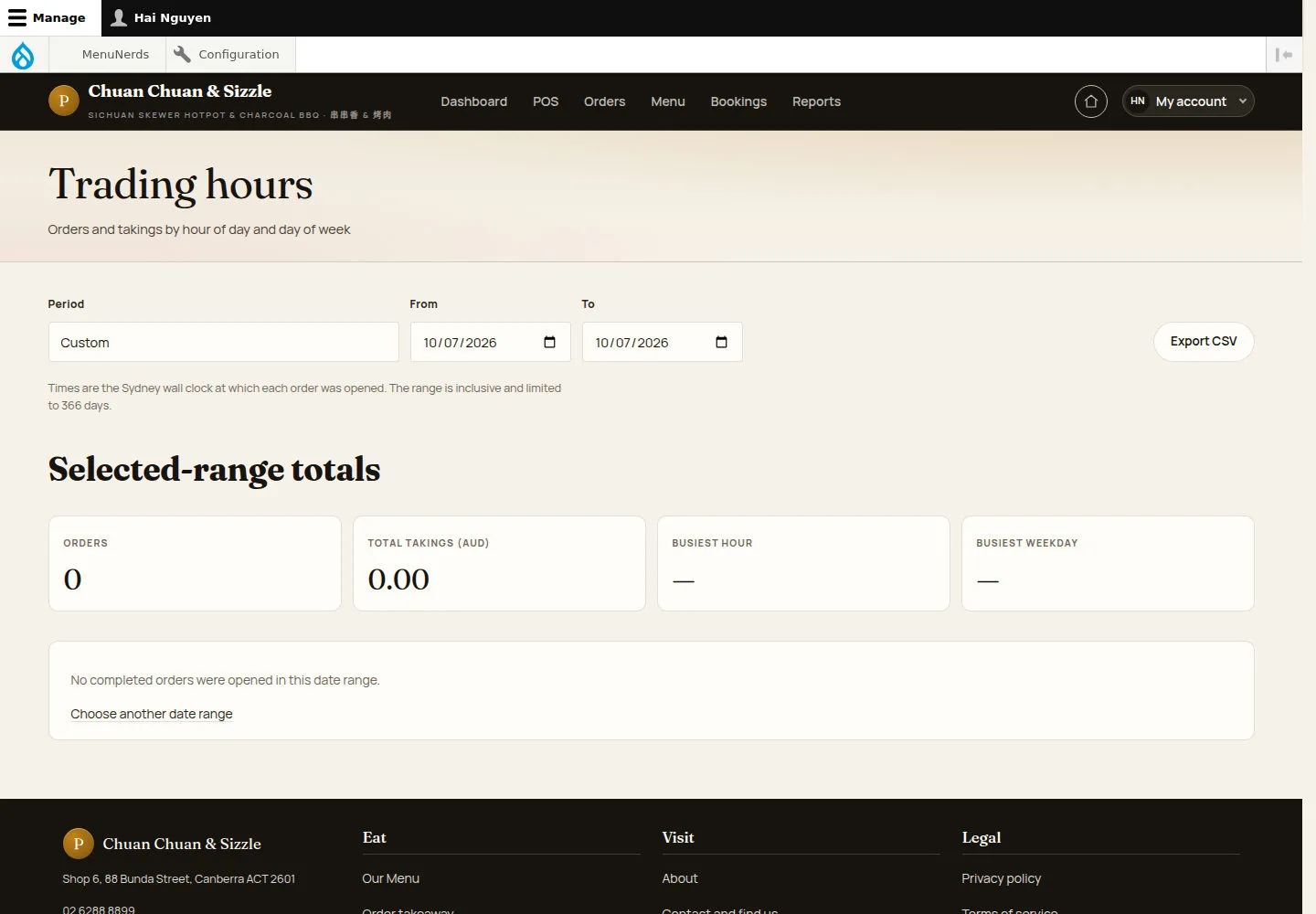Open the Our Menu footer link
The image size is (1316, 914).
pos(391,878)
